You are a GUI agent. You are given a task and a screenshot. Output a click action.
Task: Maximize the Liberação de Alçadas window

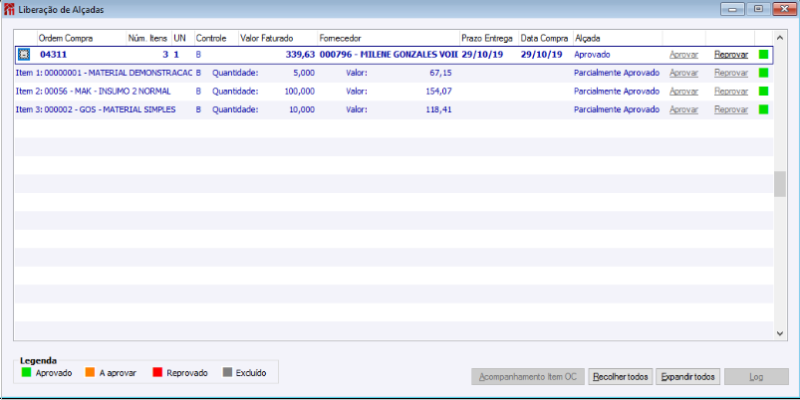[x=758, y=9]
